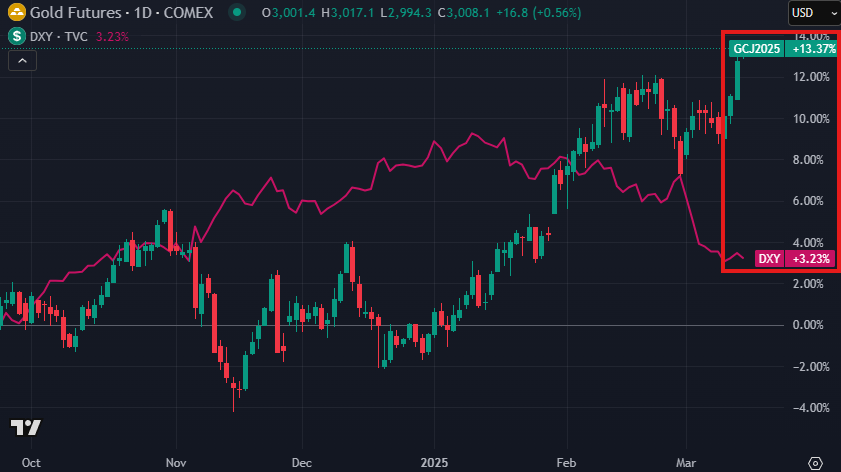841x472 pixels.
Task: Click the DXY label on the price scale
Action: 769,259
